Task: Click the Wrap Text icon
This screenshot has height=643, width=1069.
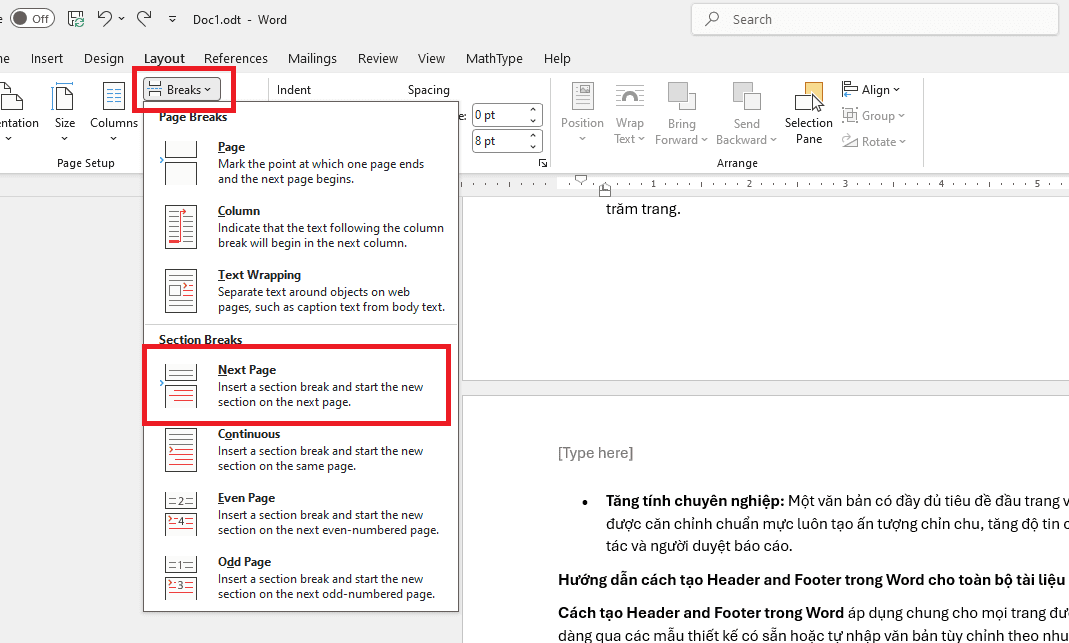Action: pos(629,96)
